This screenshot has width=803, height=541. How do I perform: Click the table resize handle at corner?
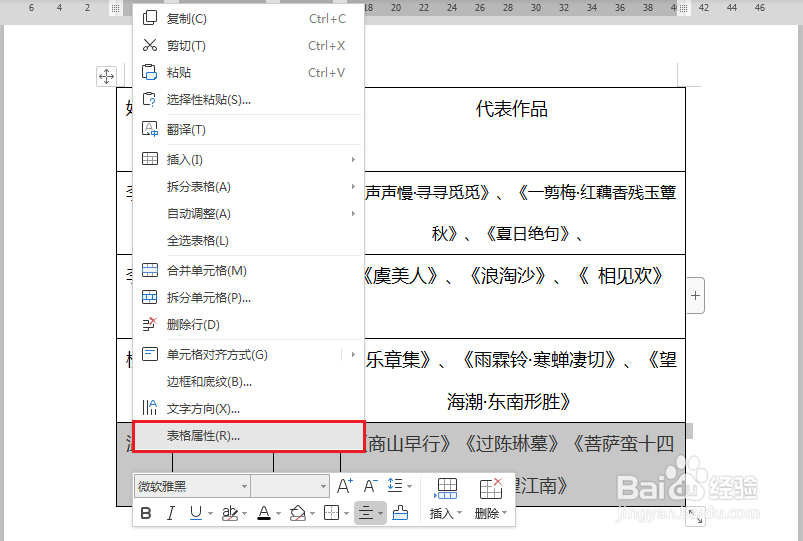[x=695, y=516]
